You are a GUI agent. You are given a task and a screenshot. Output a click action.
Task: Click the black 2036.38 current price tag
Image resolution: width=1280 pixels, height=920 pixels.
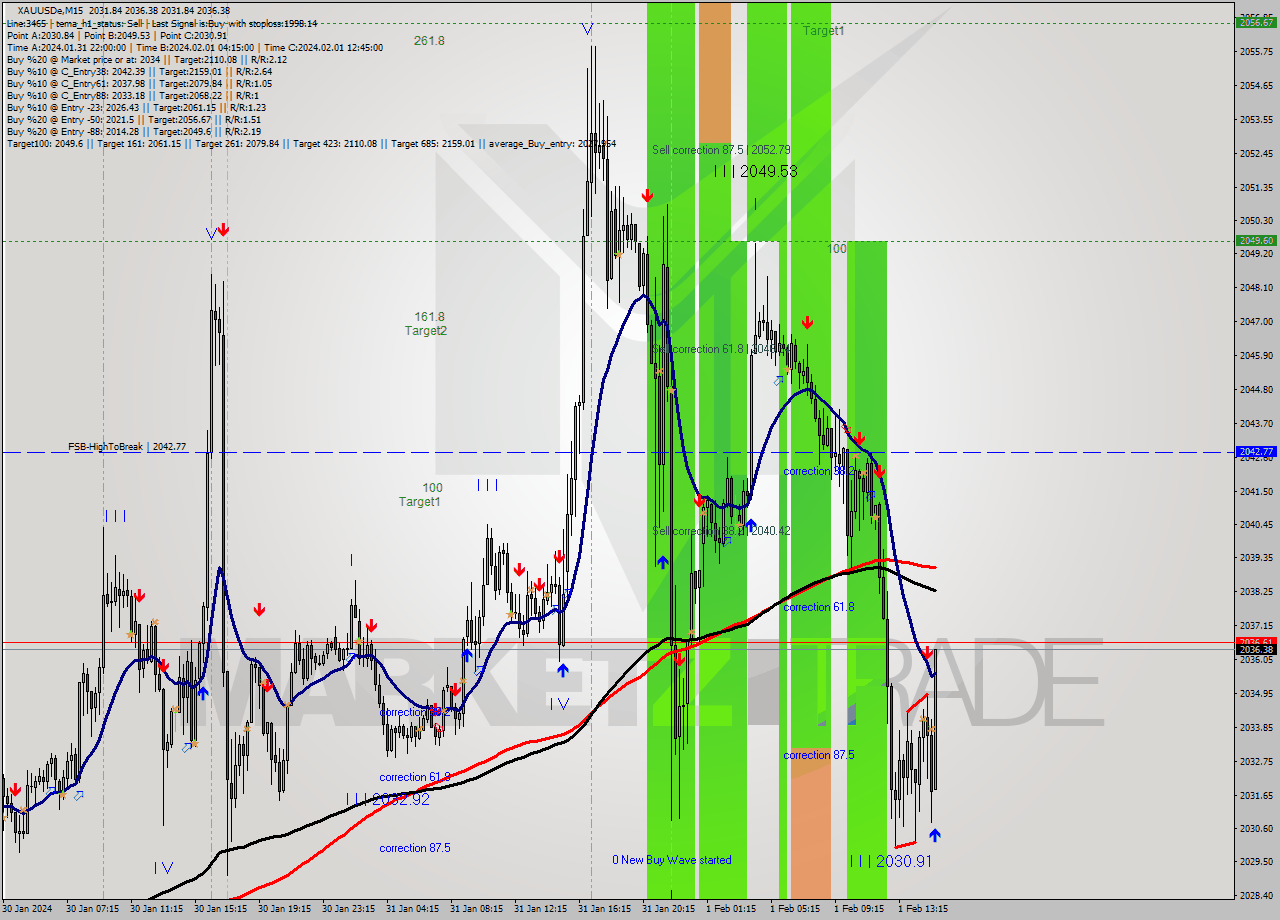1255,649
